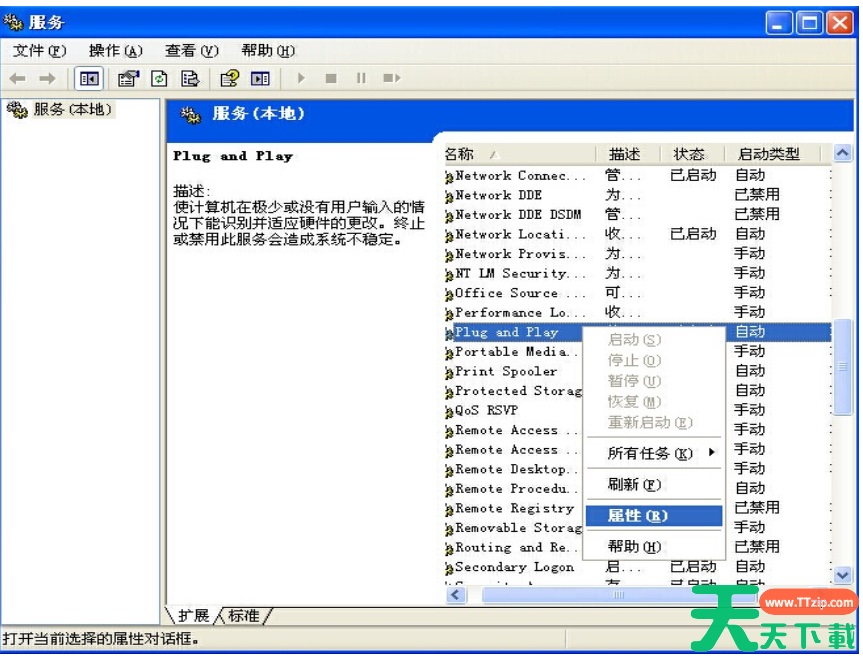
Task: Click the vertical scrollbar down arrow
Action: [x=842, y=575]
